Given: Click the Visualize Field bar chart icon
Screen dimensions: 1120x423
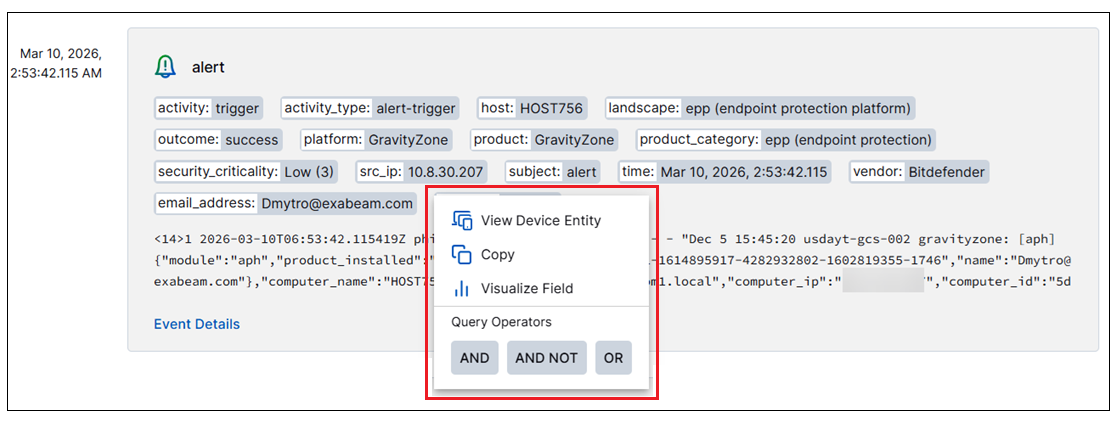Looking at the screenshot, I should tap(462, 289).
